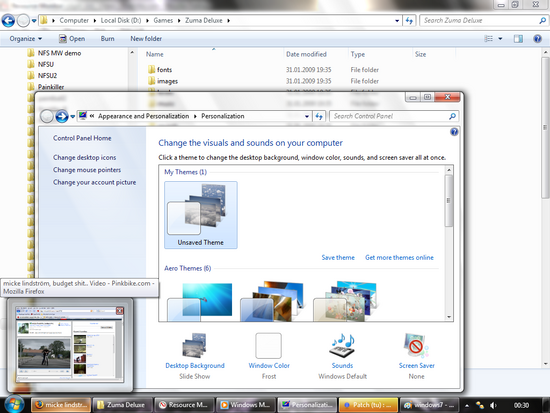
Task: Click Get more themes online link
Action: coord(399,258)
